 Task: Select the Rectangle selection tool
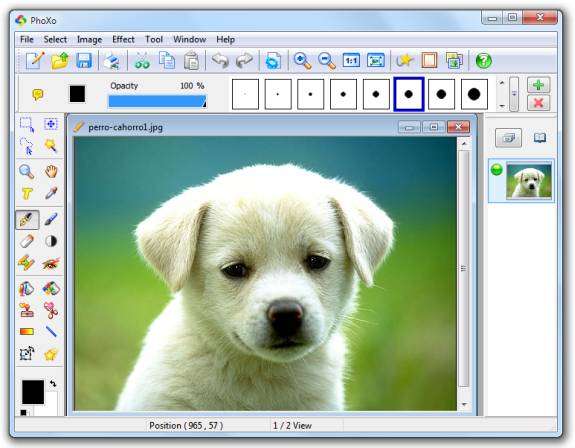point(27,125)
